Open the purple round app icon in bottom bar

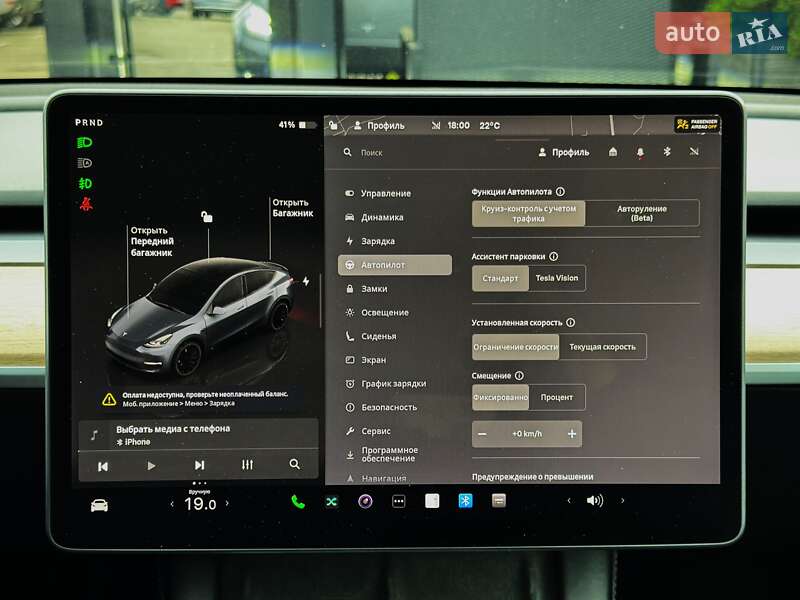point(365,502)
